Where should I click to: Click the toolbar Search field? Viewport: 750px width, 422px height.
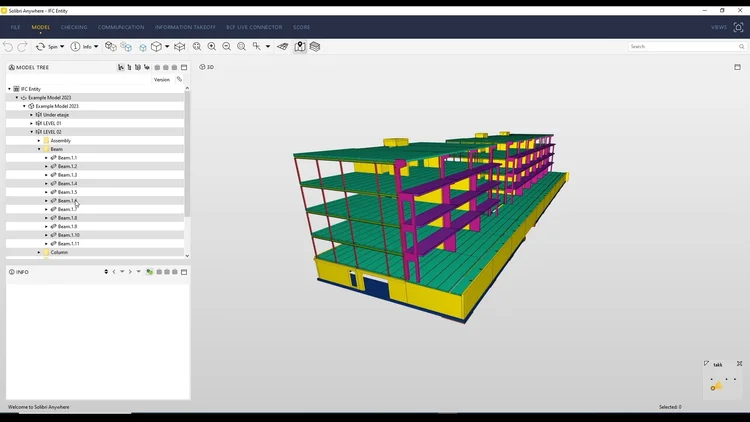coord(687,46)
